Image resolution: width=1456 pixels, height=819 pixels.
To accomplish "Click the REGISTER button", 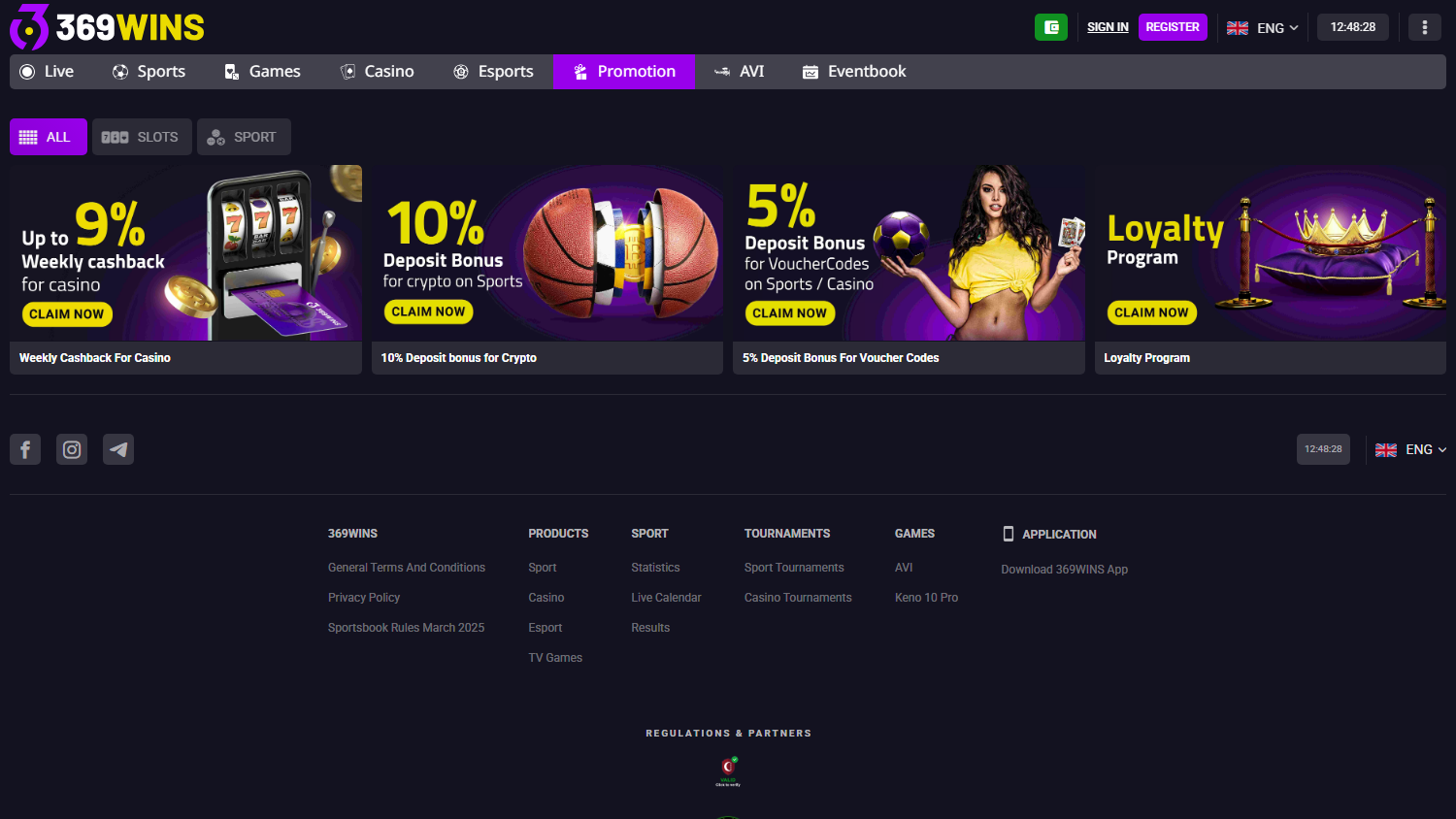I will click(1173, 27).
